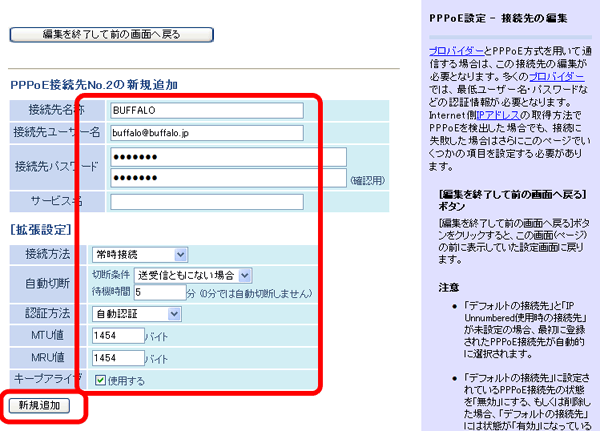The image size is (600, 431).
Task: Select the password confirmation (確認用) field
Action: (x=227, y=178)
